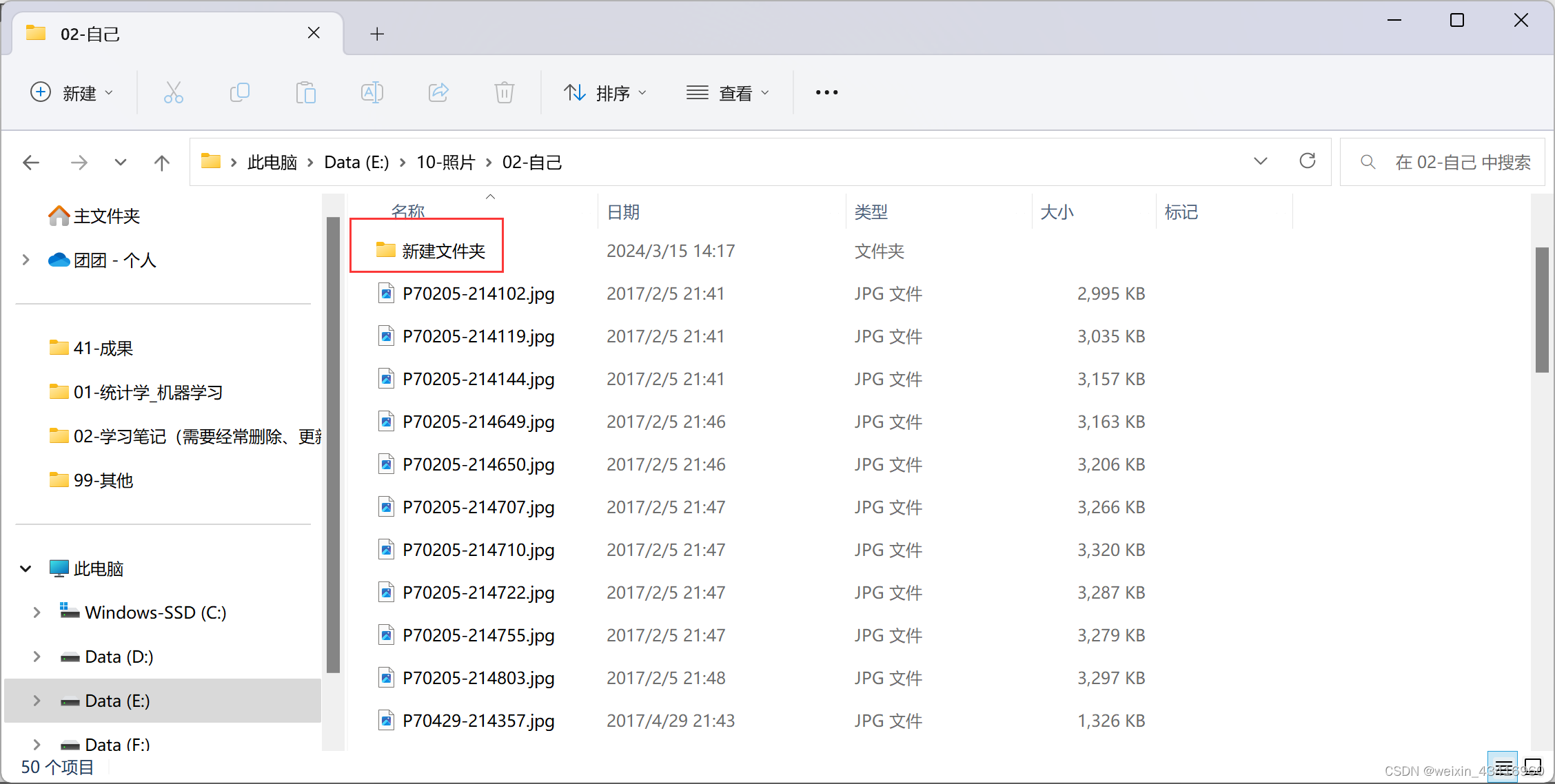Click the 新建 new item button
Viewport: 1555px width, 784px height.
[x=72, y=92]
